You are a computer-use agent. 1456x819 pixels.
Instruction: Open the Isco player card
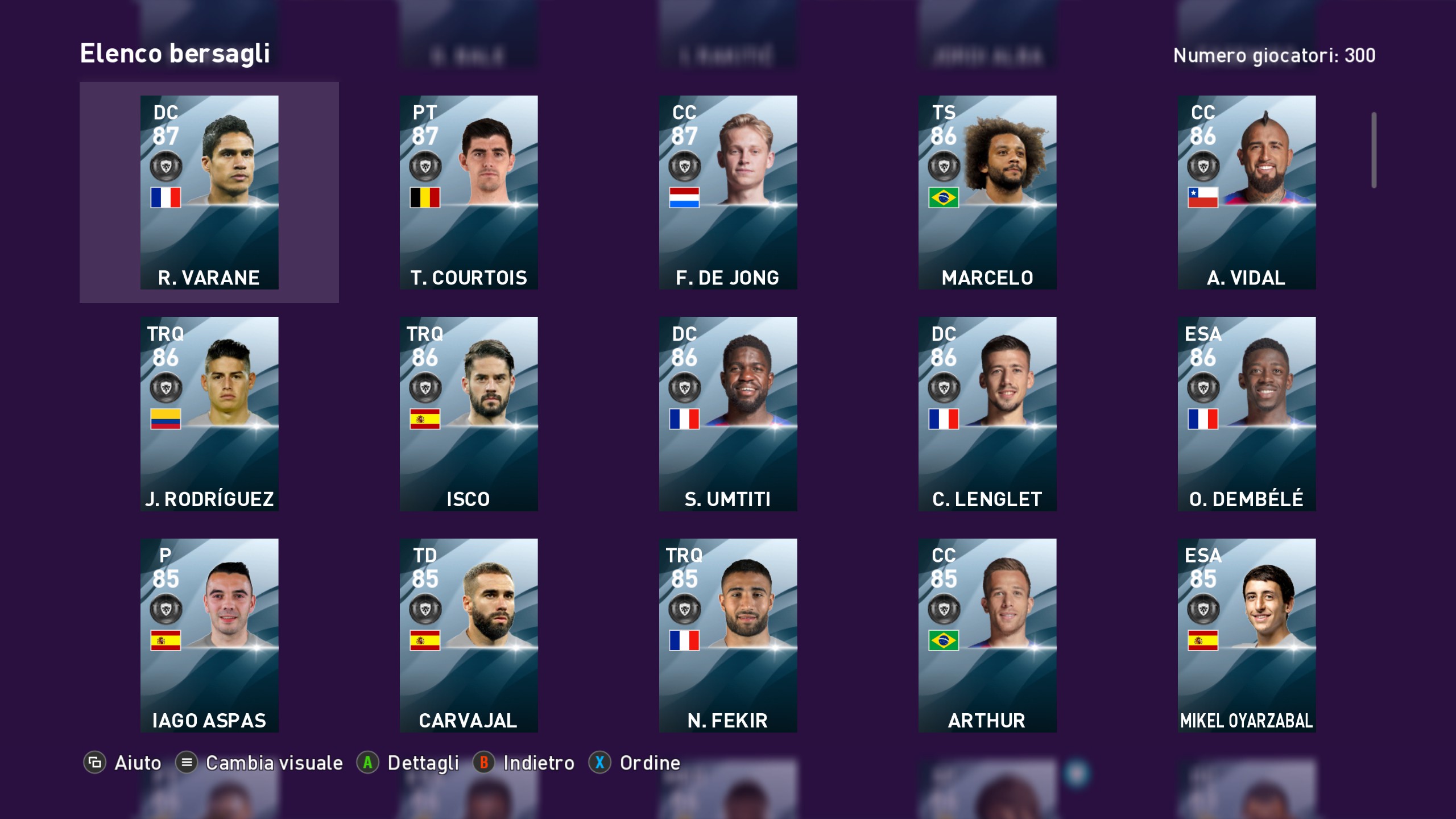[469, 413]
